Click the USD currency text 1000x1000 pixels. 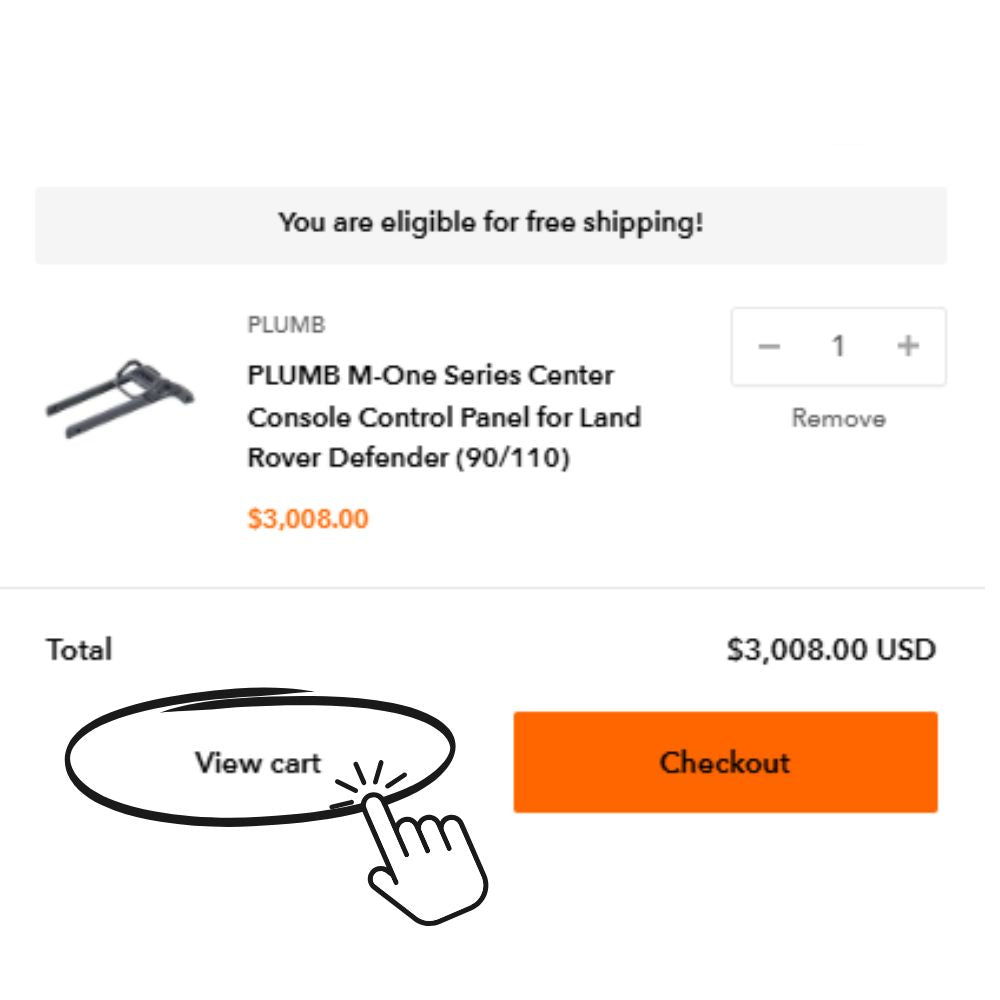point(906,650)
